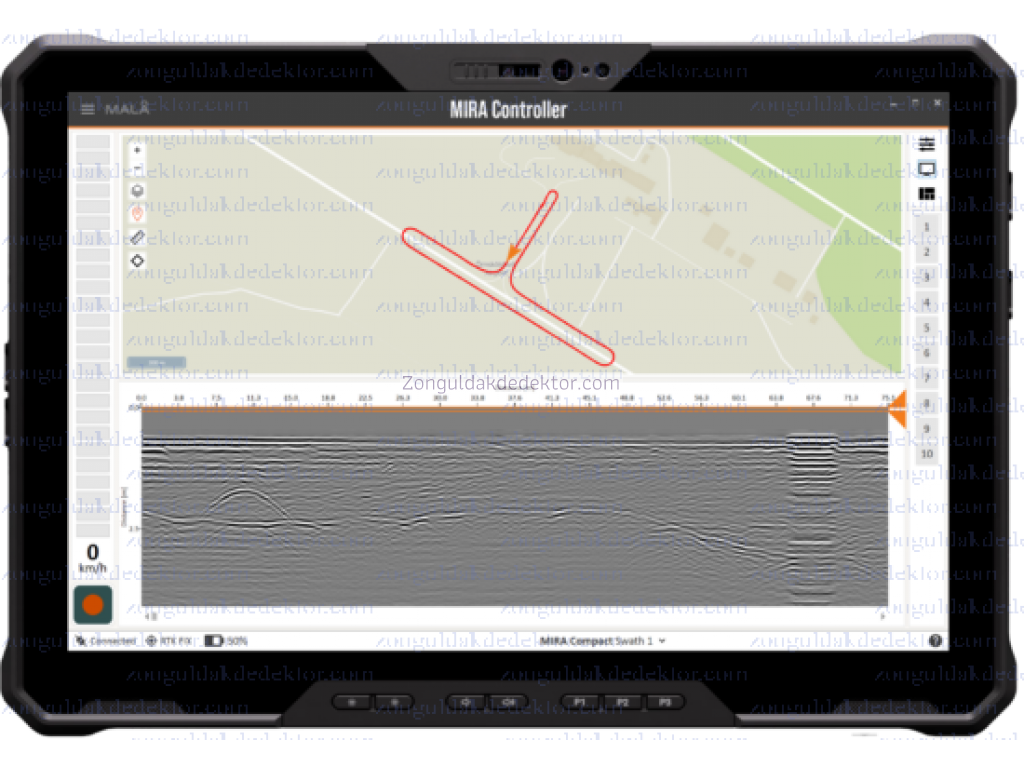Select channel 8 in the side list
The image size is (1024, 768).
tap(926, 404)
